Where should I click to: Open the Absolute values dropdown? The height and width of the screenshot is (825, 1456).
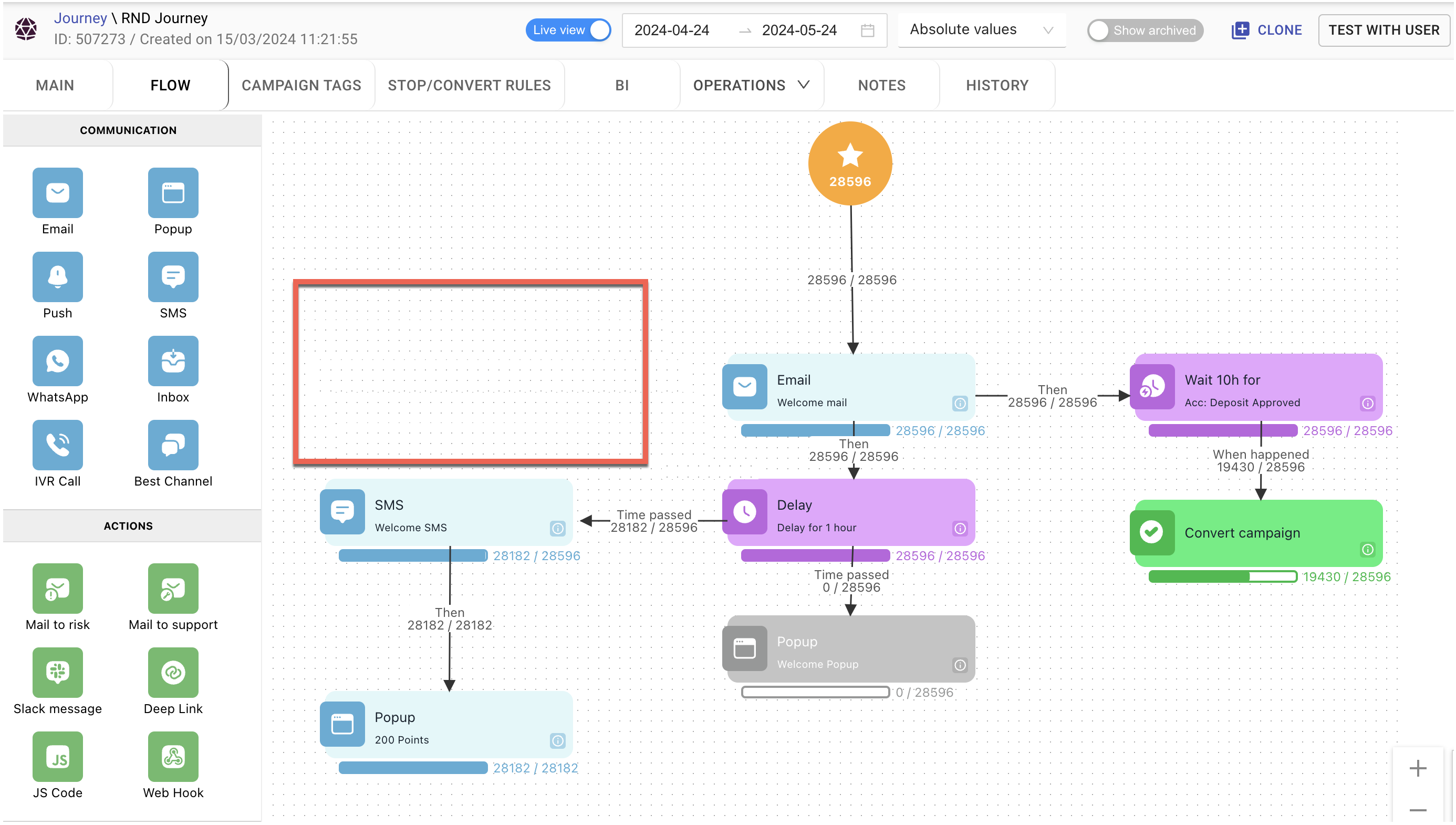pos(981,30)
